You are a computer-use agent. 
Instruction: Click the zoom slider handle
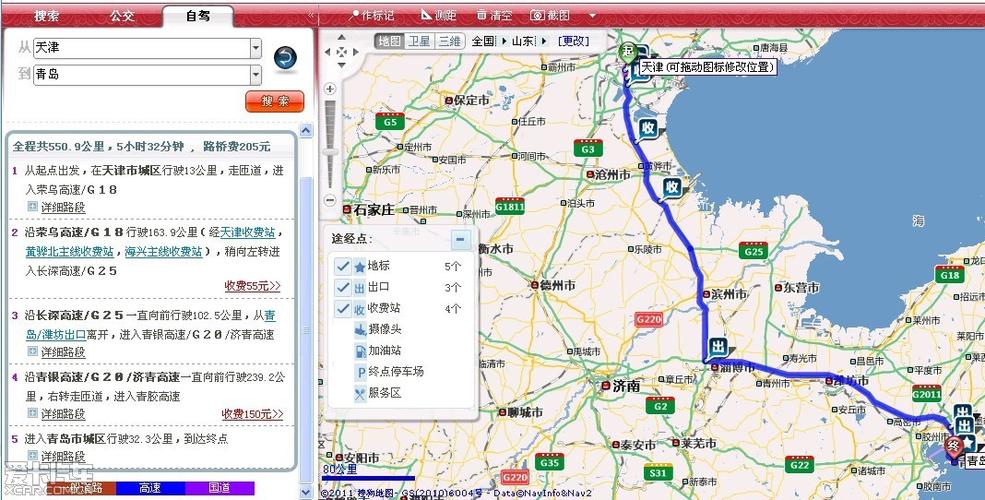click(330, 152)
